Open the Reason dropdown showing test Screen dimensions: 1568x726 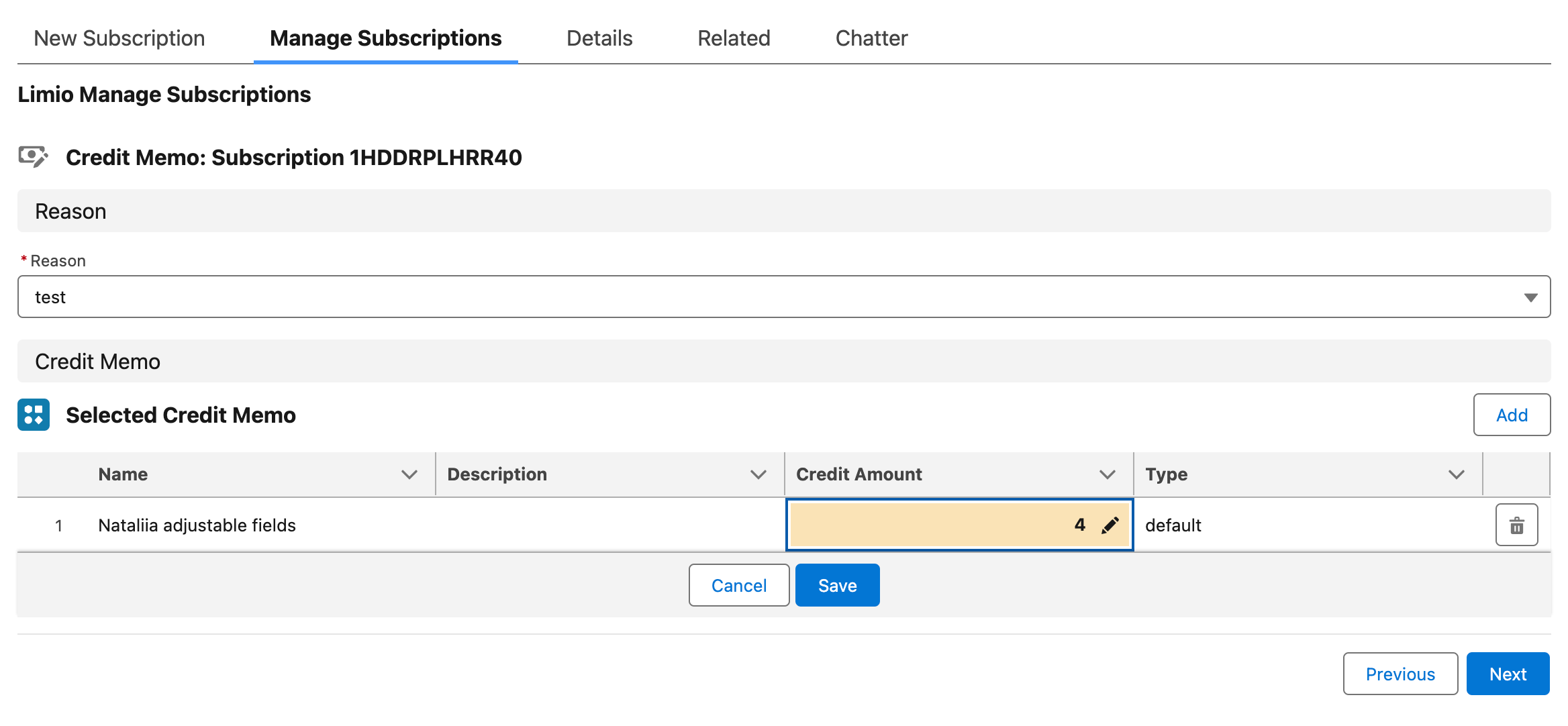tap(784, 297)
